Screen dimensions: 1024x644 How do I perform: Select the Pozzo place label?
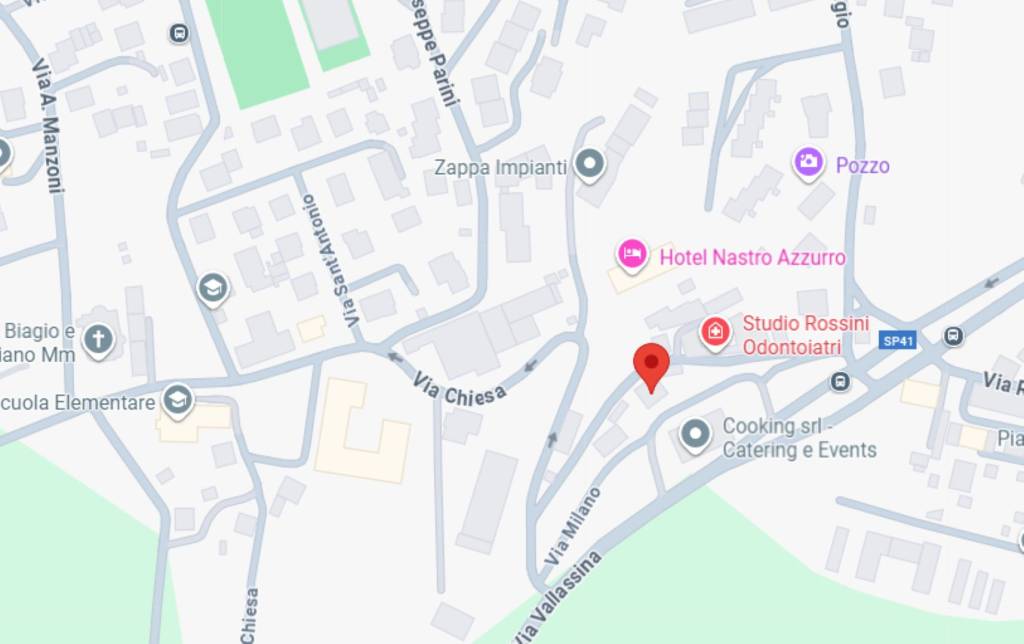(863, 166)
